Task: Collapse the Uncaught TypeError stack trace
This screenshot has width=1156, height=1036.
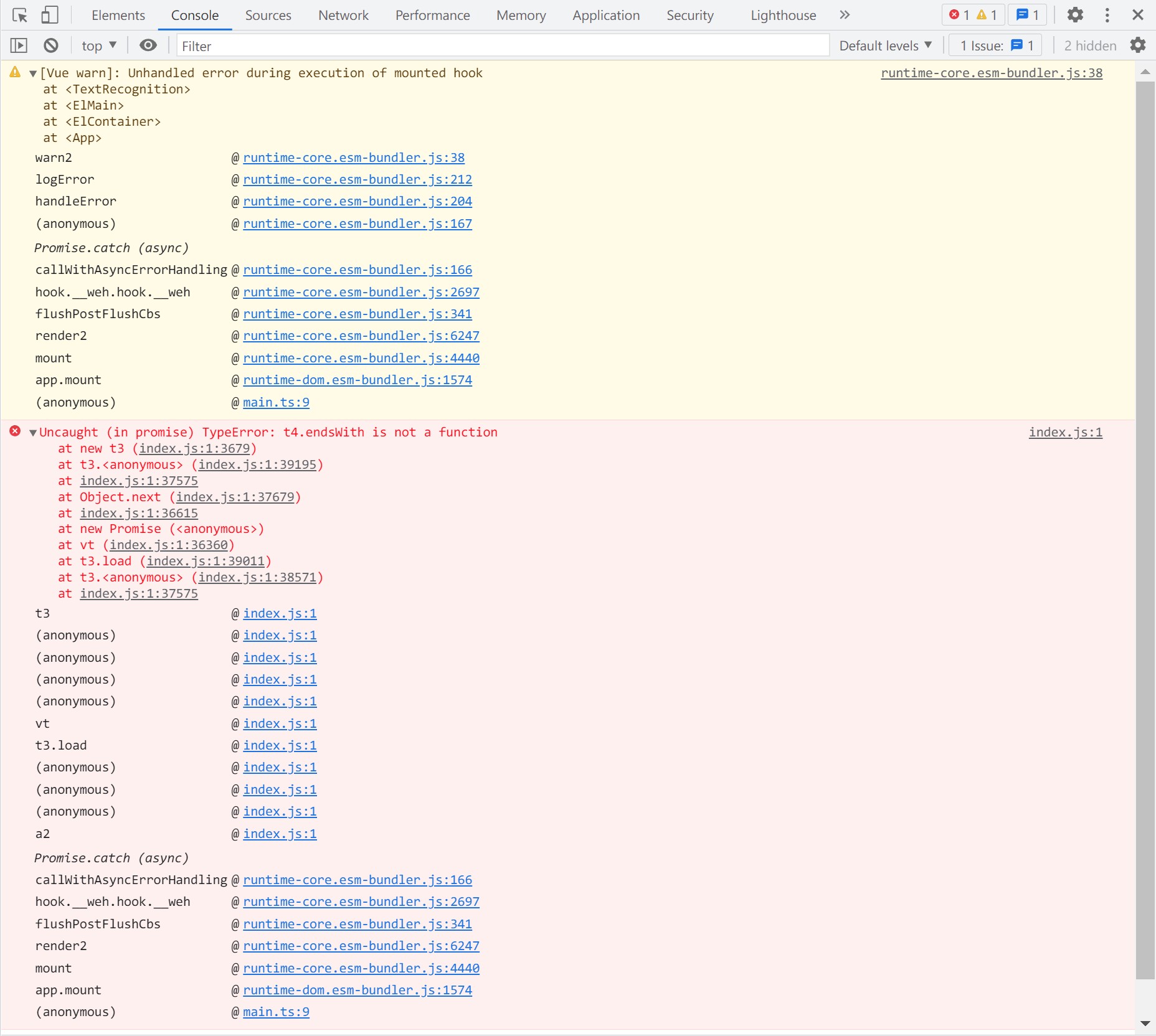Action: tap(32, 432)
